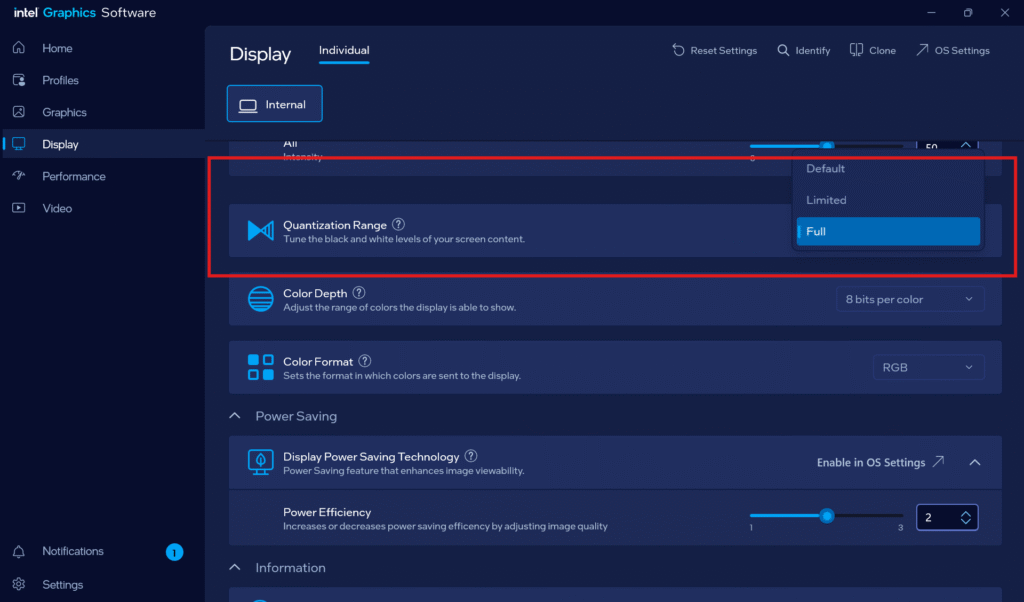Viewport: 1024px width, 602px height.
Task: Choose Limited quantization range option
Action: pyautogui.click(x=888, y=200)
